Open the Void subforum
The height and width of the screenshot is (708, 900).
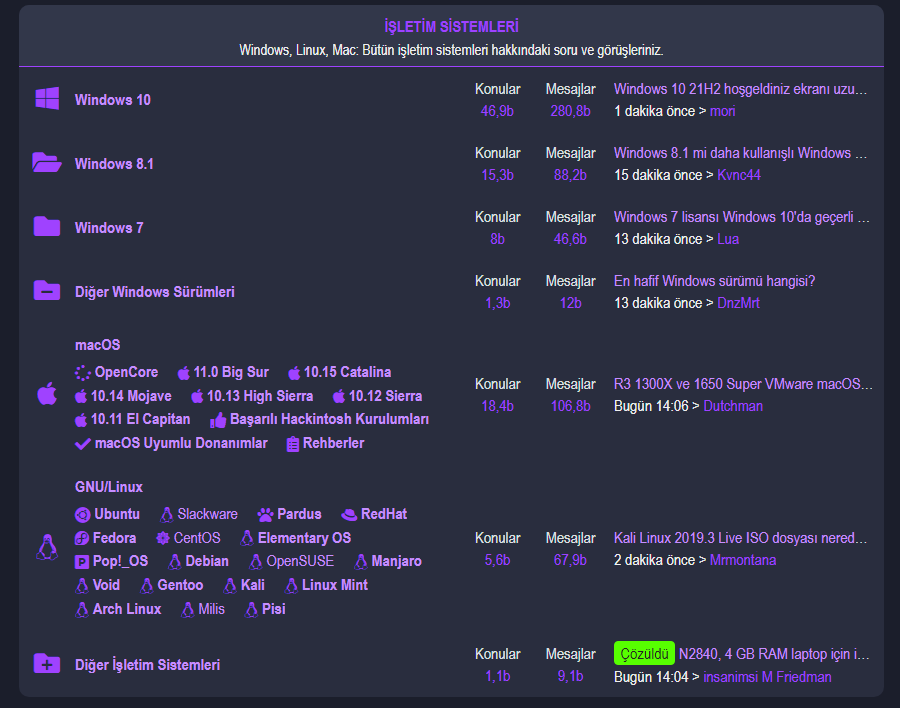tap(106, 585)
